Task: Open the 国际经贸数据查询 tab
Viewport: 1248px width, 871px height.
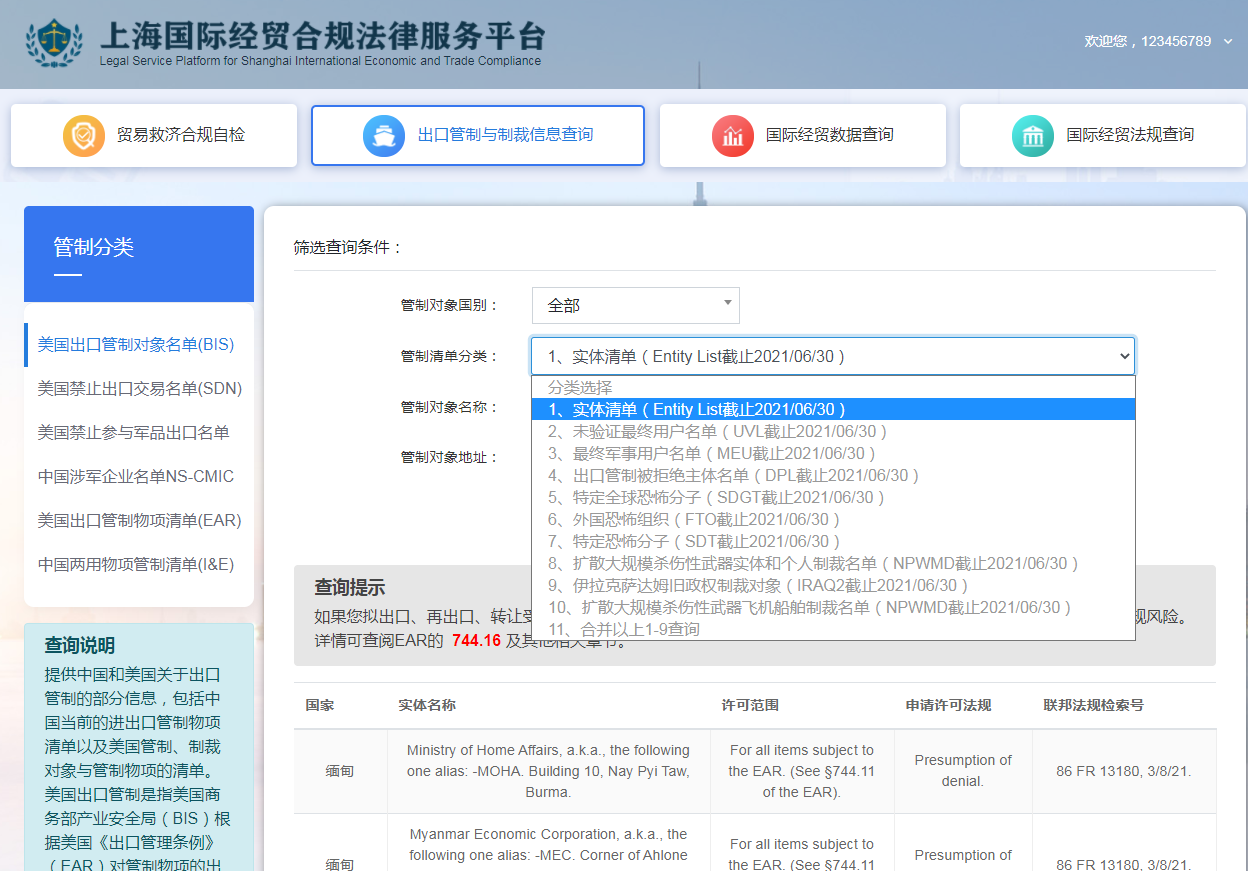Action: [x=802, y=135]
